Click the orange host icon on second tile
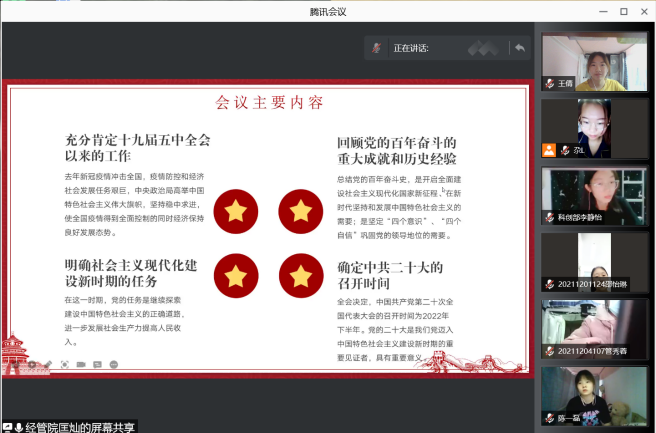 (x=548, y=151)
